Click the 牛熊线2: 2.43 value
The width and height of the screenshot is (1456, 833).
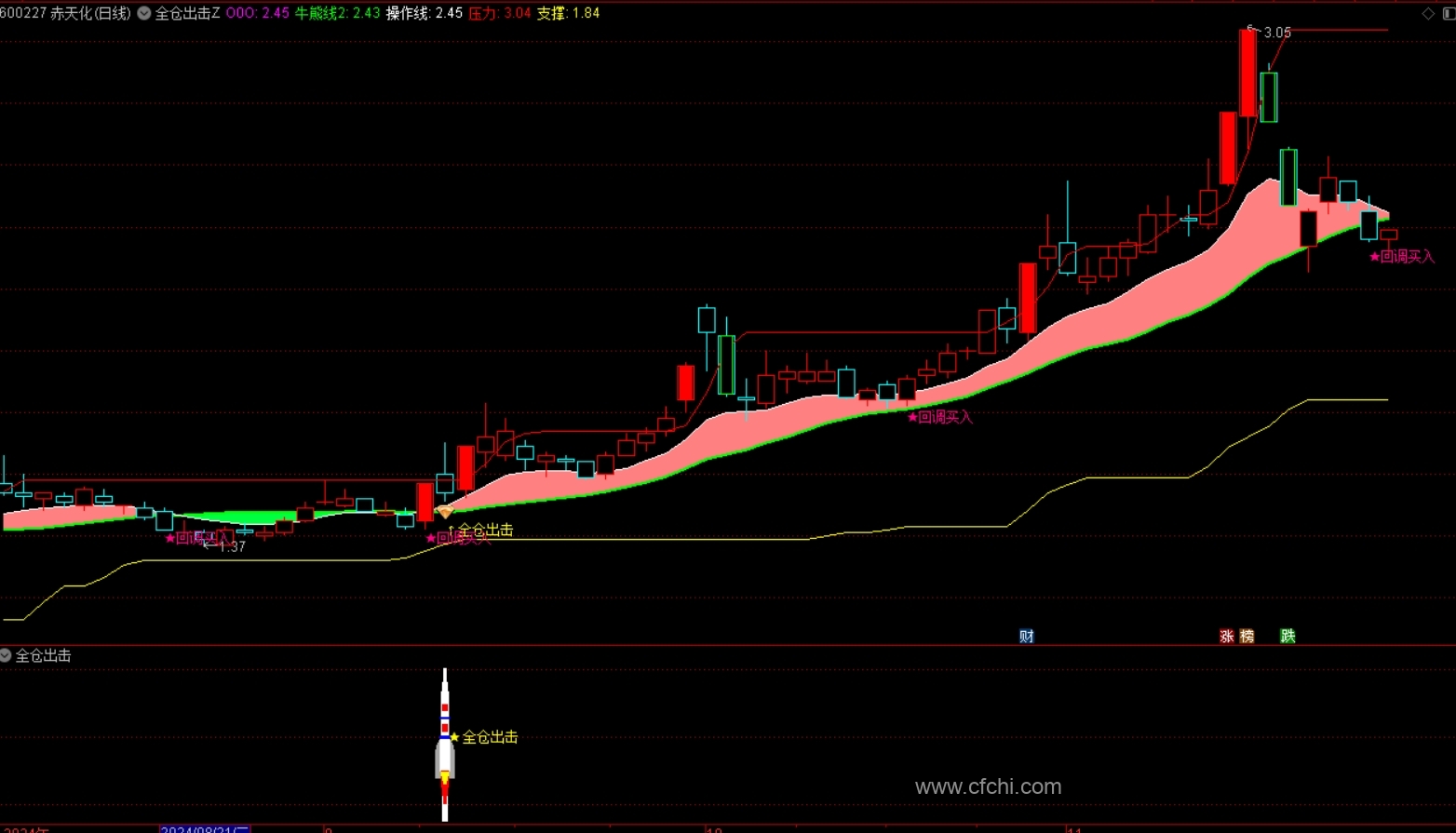(x=338, y=13)
